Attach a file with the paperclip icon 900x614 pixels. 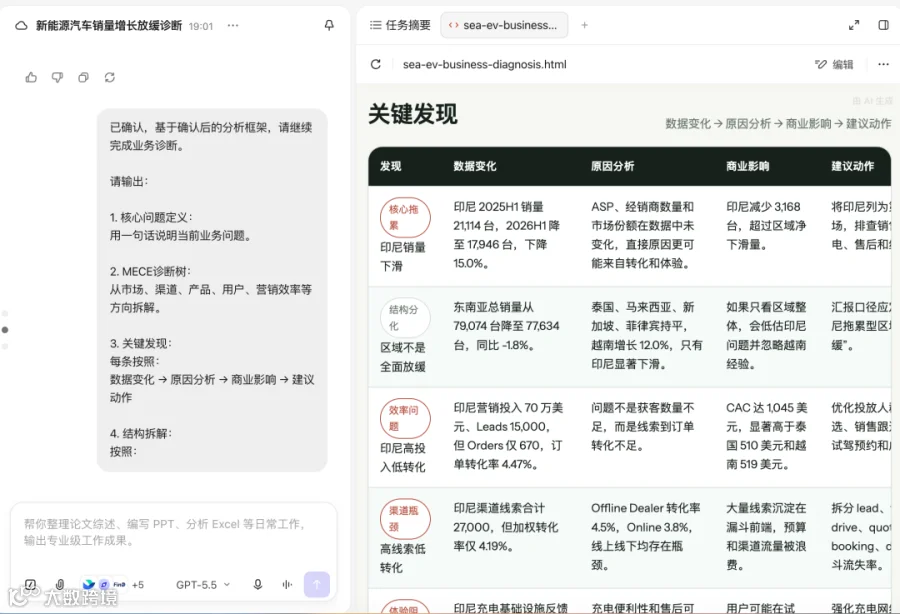tap(60, 585)
